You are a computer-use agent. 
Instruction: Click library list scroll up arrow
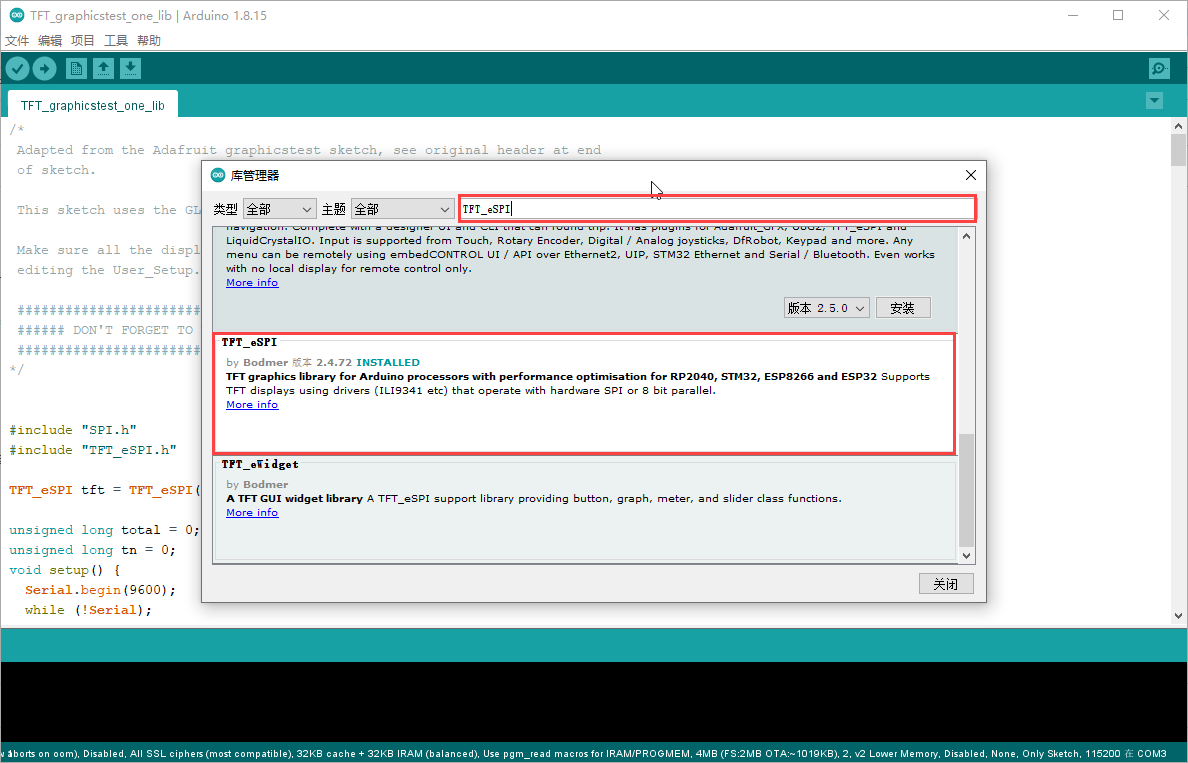(966, 236)
